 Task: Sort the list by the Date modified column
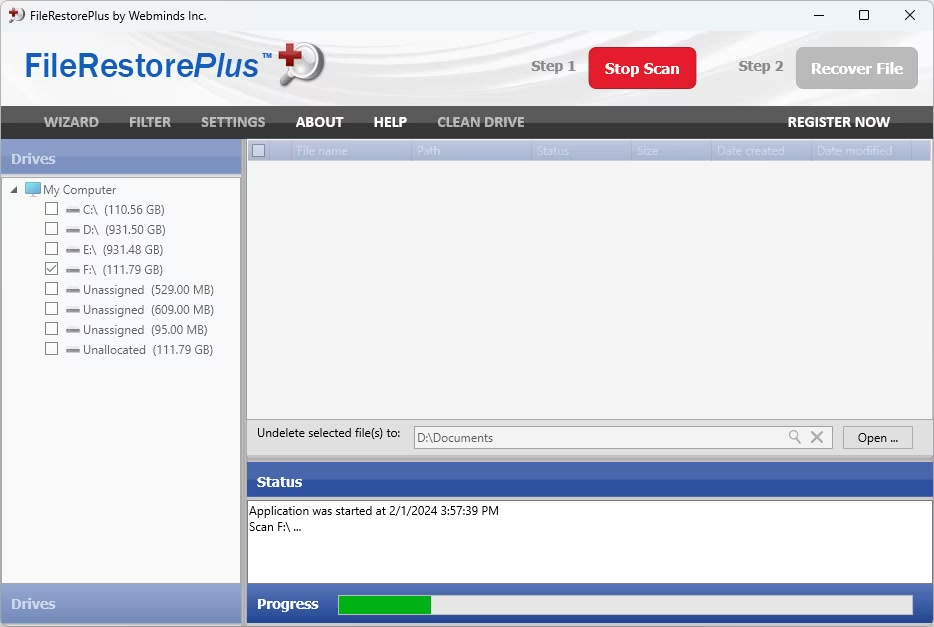point(858,151)
